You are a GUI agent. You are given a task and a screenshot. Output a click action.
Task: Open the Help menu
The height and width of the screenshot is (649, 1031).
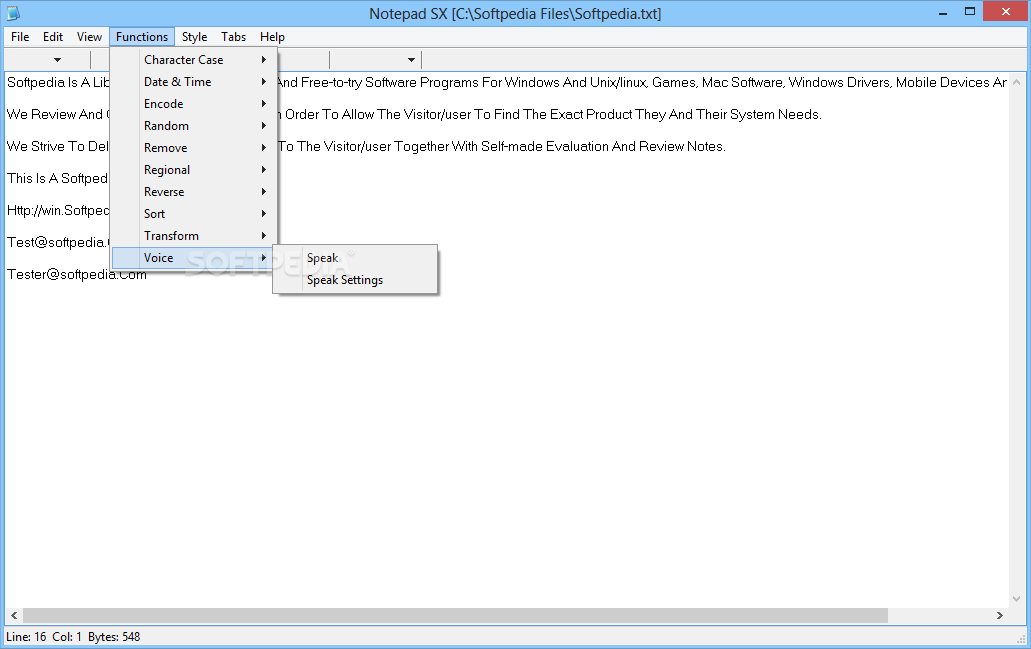[x=272, y=37]
